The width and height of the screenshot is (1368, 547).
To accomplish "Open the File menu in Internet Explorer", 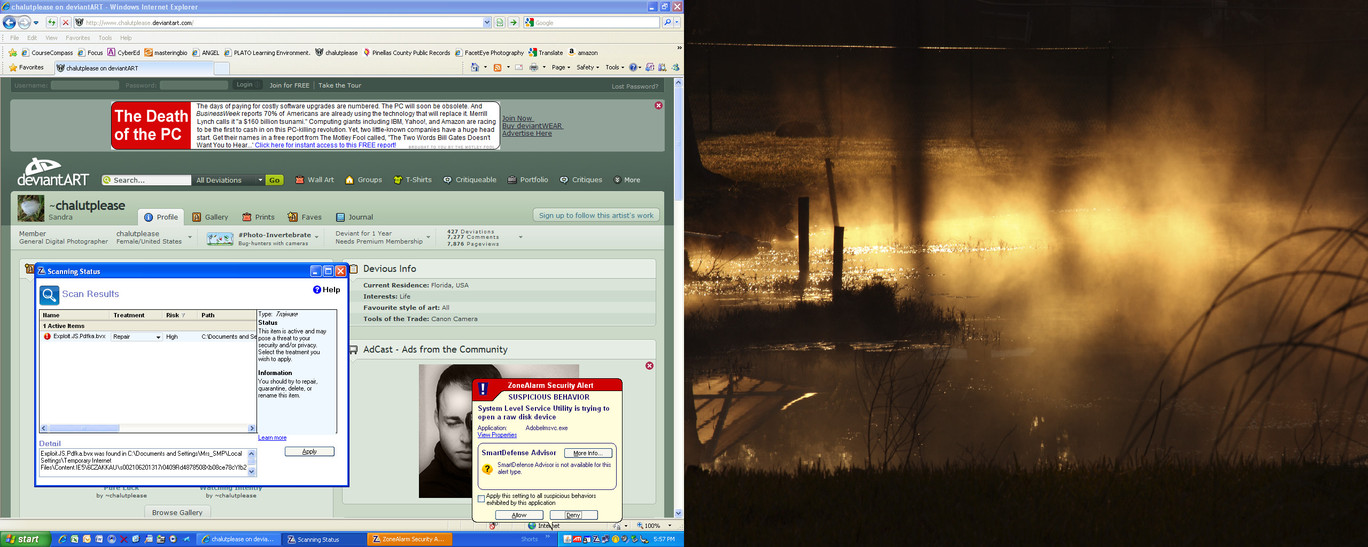I will [x=15, y=38].
